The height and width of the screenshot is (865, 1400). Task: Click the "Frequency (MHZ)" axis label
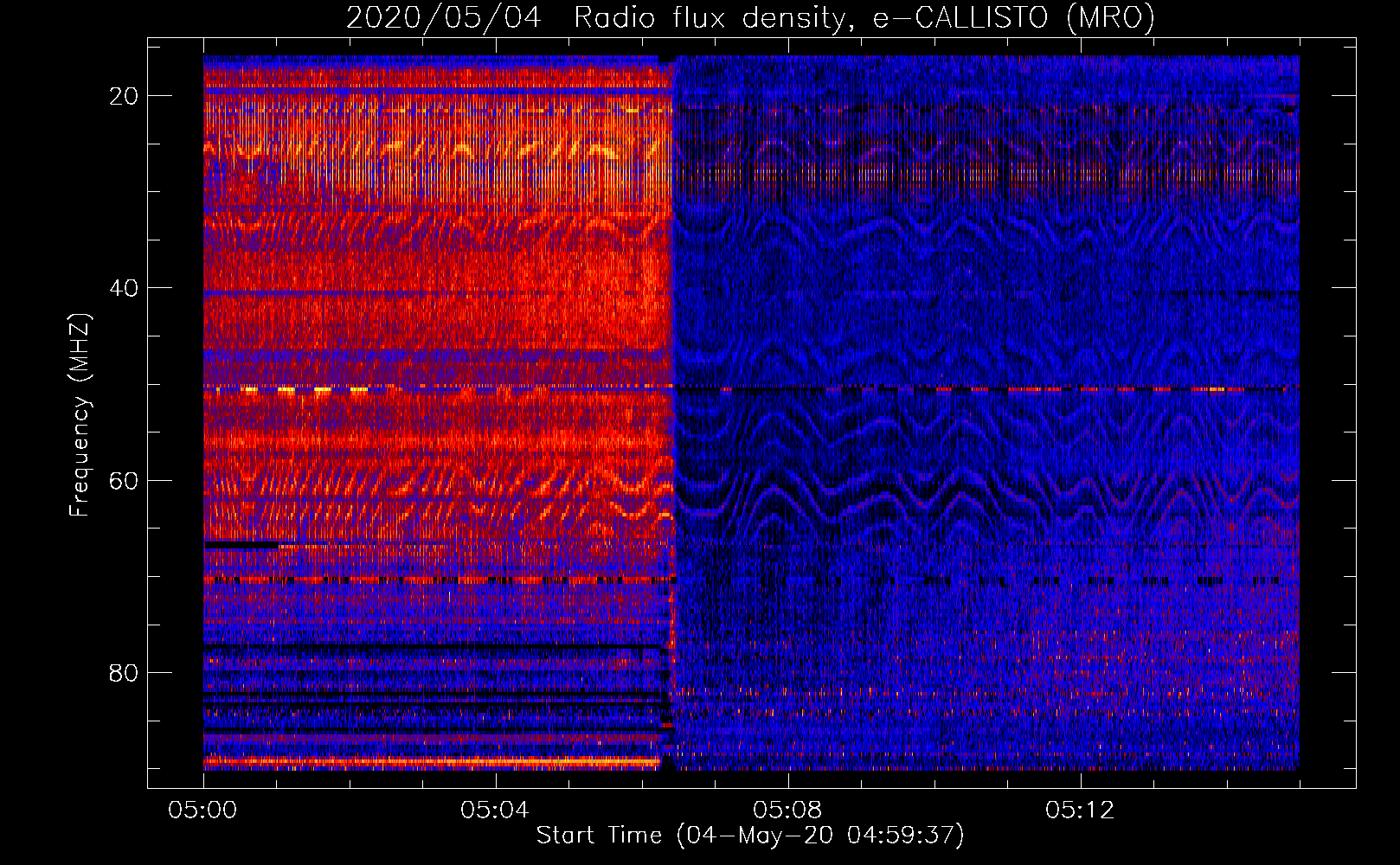80,415
